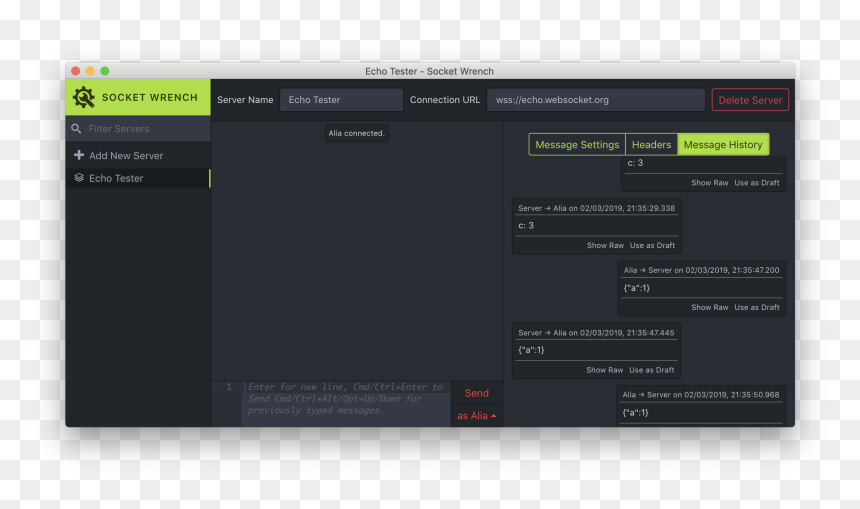
Task: Click line number 1 in editor gutter
Action: (x=229, y=387)
